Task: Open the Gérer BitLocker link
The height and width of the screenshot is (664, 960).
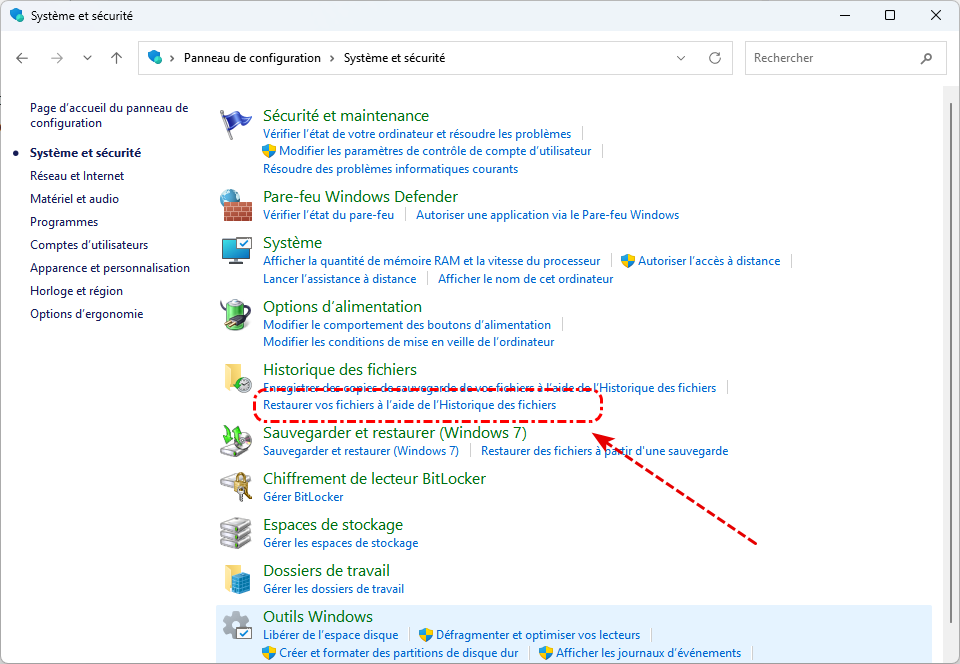Action: pyautogui.click(x=303, y=497)
